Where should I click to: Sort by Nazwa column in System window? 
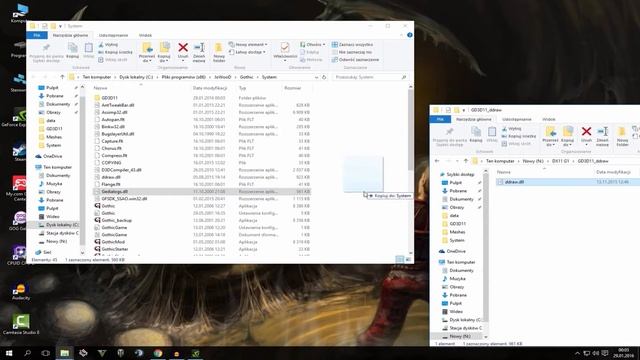point(100,88)
